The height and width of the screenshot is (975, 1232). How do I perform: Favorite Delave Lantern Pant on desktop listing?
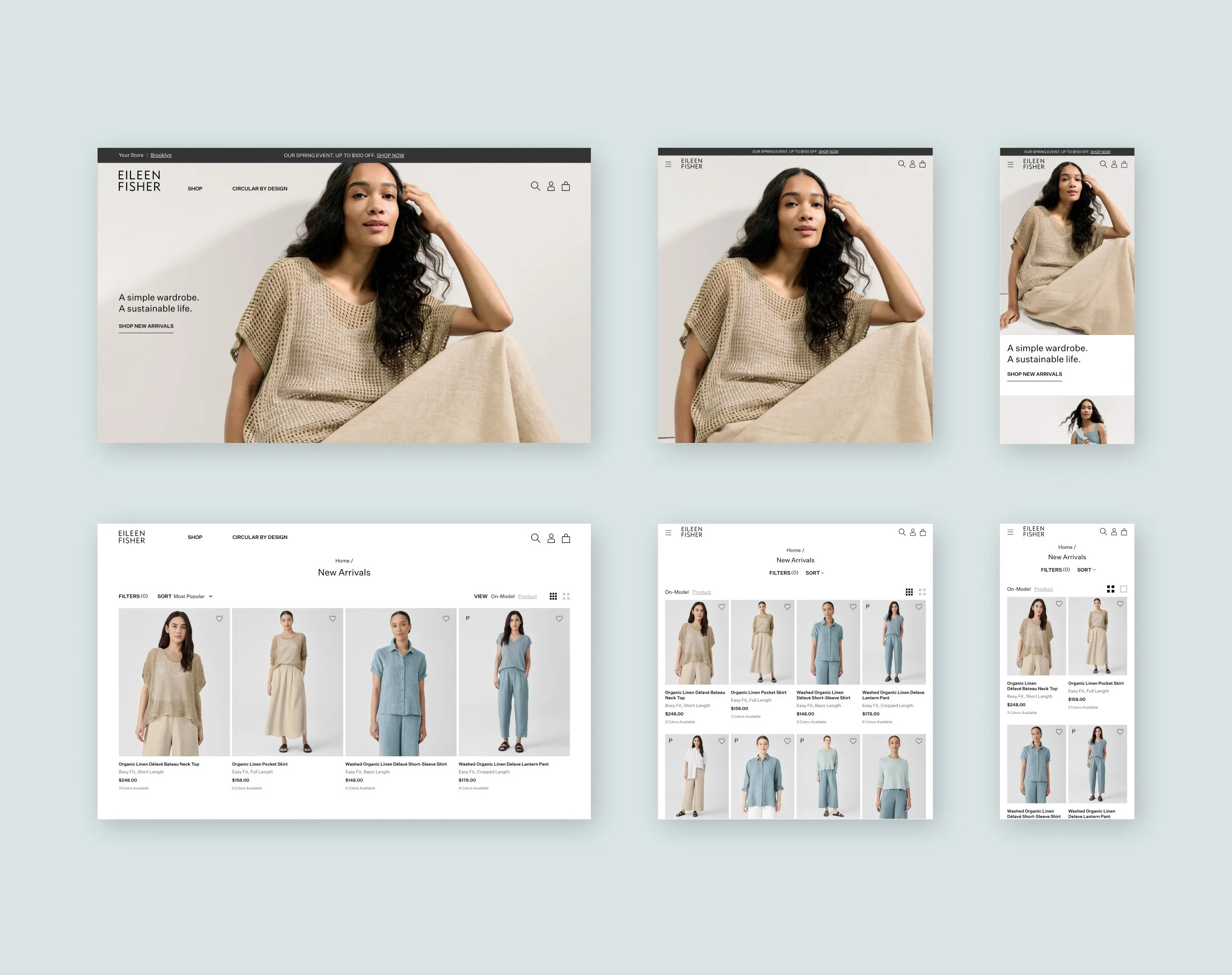[x=559, y=618]
